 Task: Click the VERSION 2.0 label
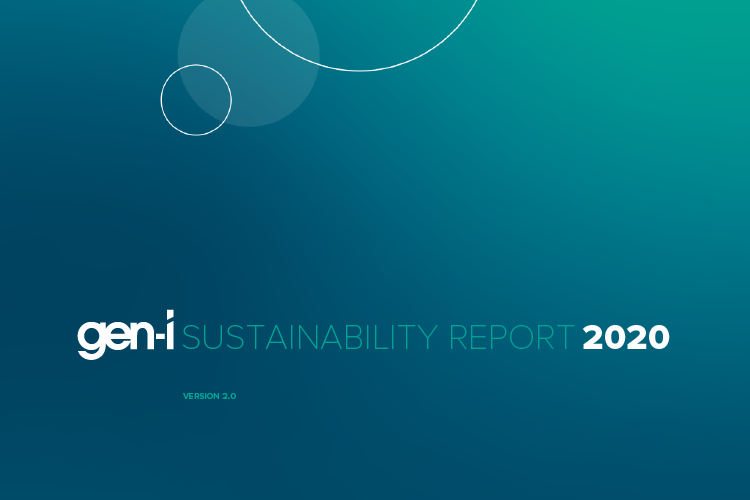pyautogui.click(x=209, y=397)
